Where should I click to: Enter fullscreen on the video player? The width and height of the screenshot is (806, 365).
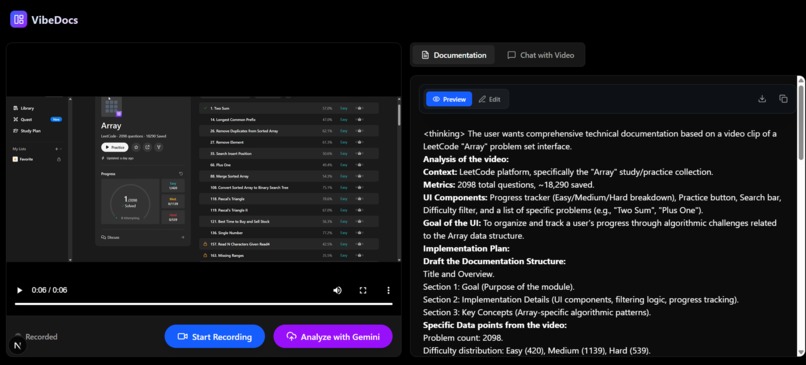pos(363,290)
